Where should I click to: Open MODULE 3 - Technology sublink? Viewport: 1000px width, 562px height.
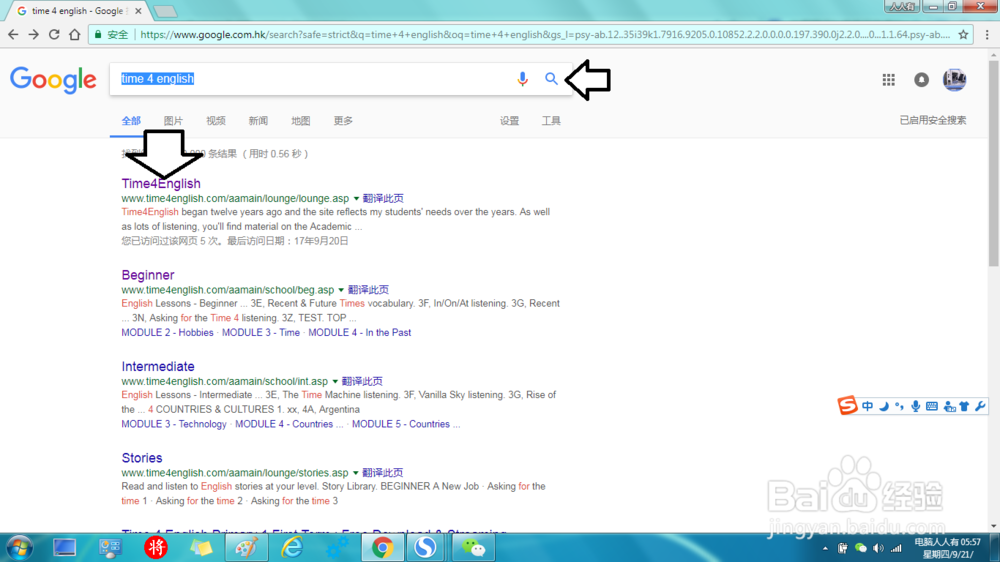(173, 424)
